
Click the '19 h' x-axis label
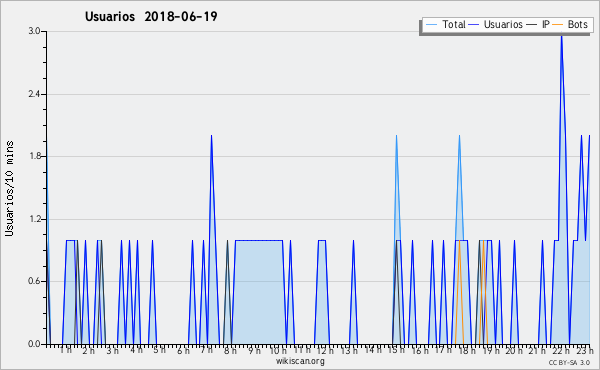tap(491, 350)
